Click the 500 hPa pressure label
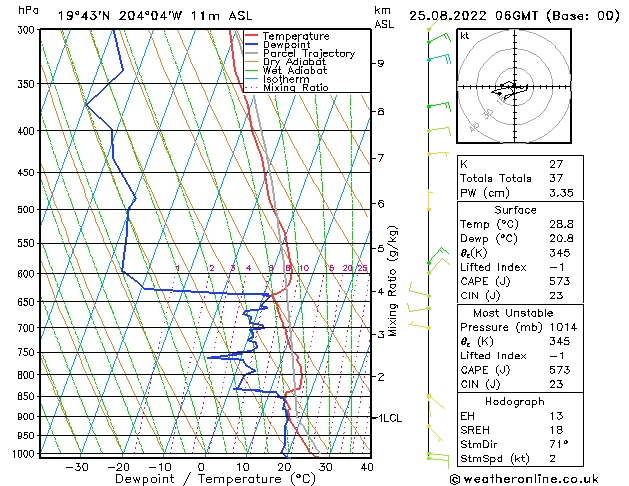Image resolution: width=629 pixels, height=486 pixels. point(28,210)
